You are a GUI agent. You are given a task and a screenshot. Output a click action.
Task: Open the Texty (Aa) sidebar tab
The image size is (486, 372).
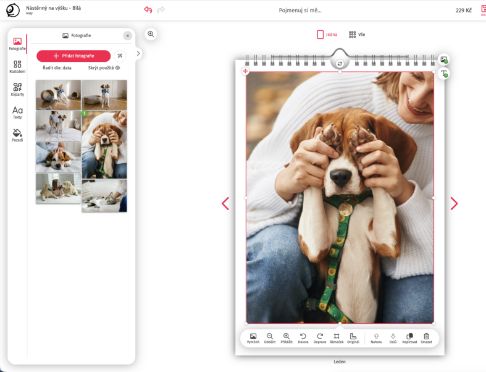[17, 112]
